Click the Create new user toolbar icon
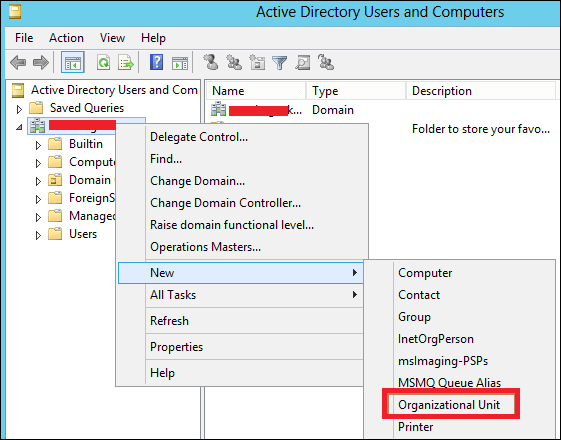 pyautogui.click(x=211, y=62)
